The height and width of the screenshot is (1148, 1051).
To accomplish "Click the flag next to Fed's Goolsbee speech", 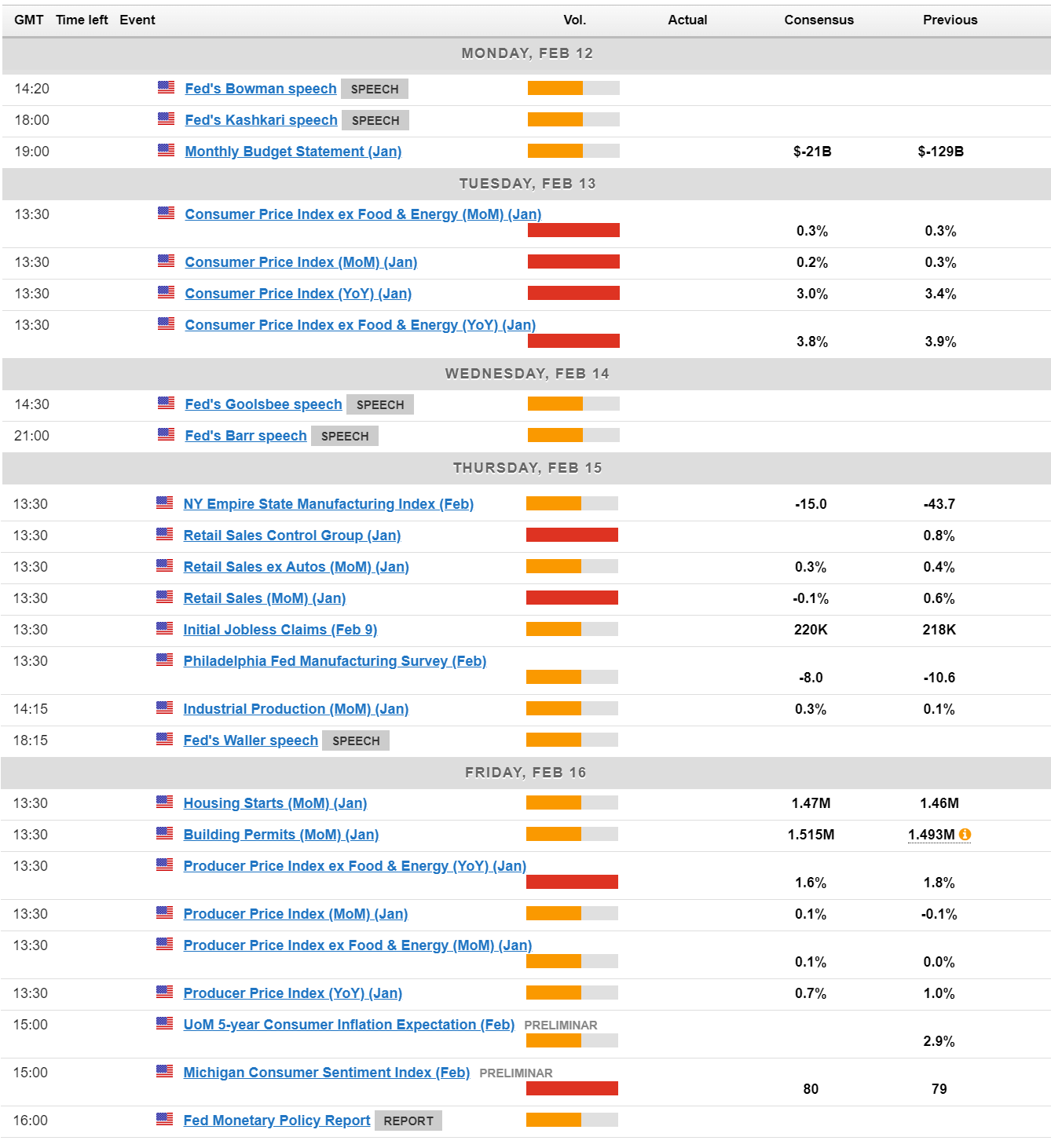I will point(166,404).
